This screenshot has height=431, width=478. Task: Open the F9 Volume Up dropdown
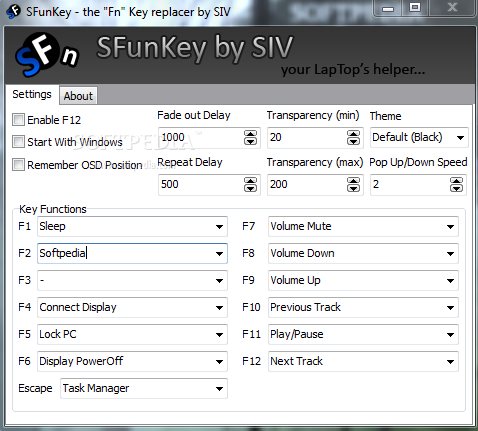tap(363, 280)
